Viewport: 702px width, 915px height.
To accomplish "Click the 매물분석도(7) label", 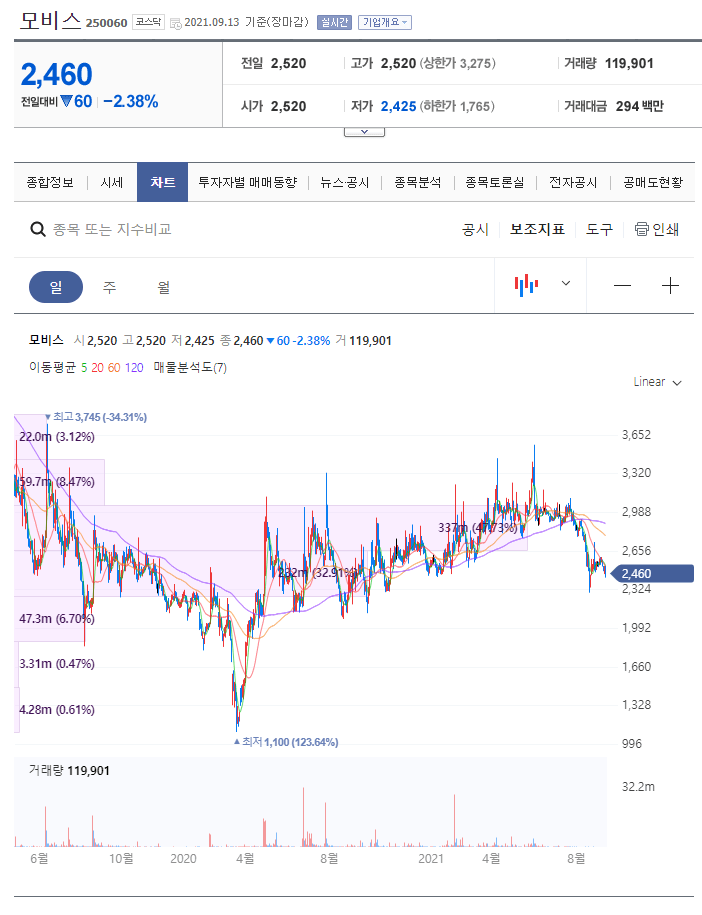I will click(x=190, y=368).
